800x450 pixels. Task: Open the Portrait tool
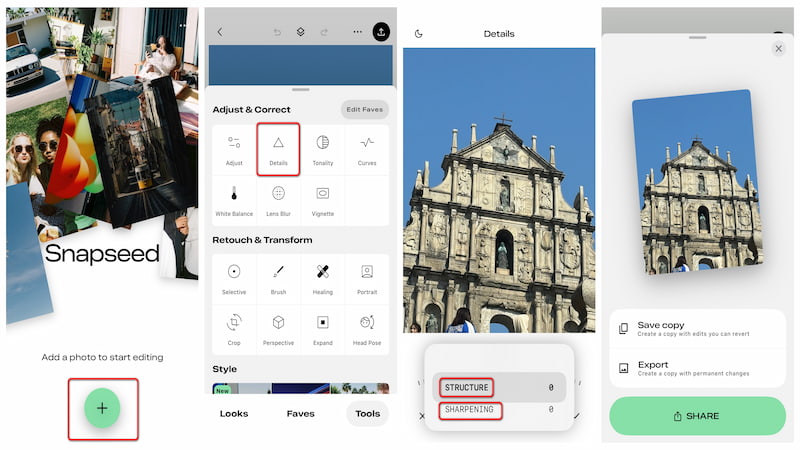tap(367, 279)
